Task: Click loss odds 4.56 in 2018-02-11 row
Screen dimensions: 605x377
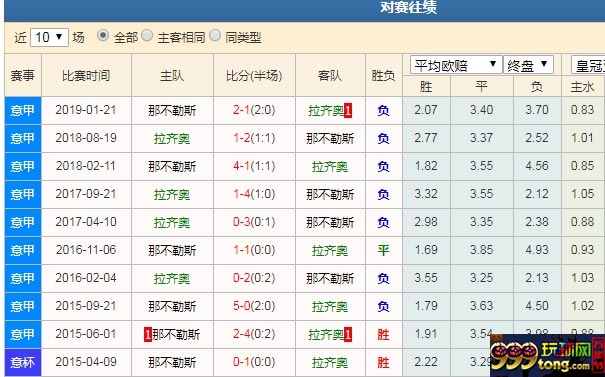Action: point(537,166)
